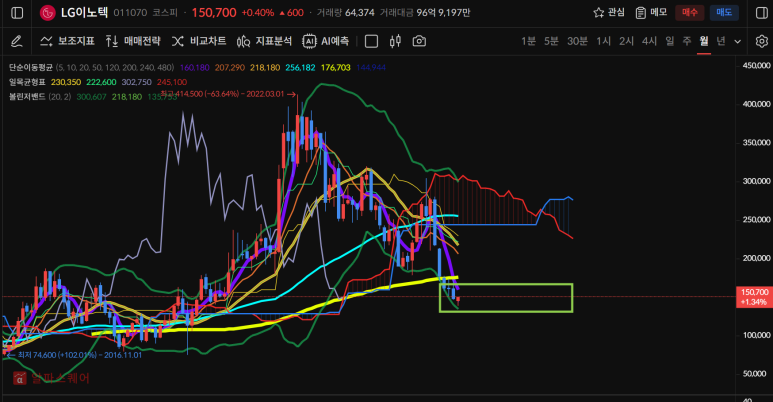
Task: Select the pencil drawing tool
Action: click(16, 41)
